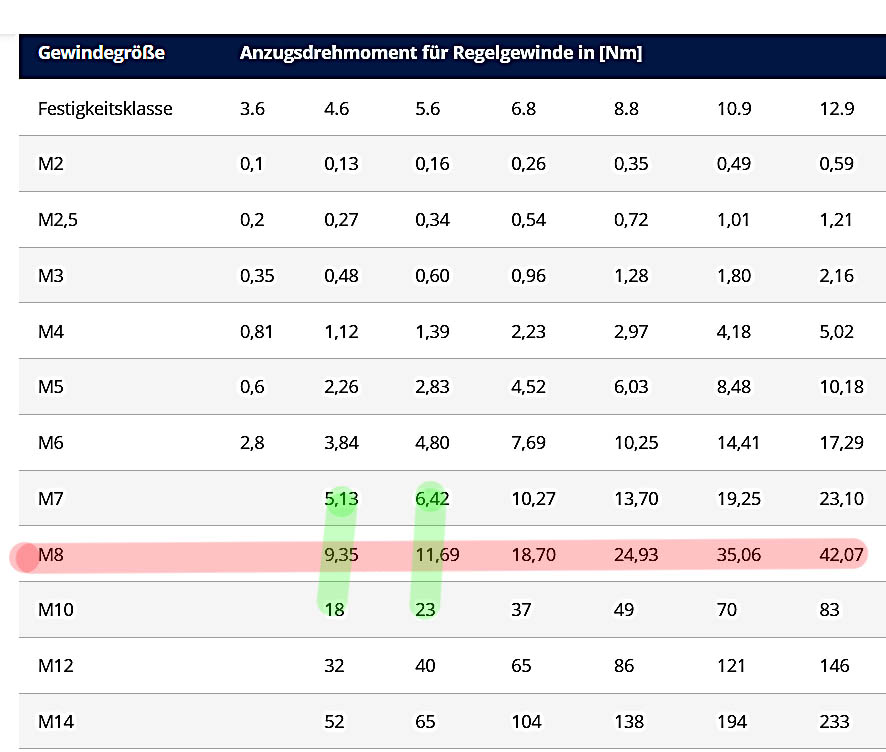The image size is (886, 752).
Task: Select the Festigkeitsklasse row label
Action: coord(105,109)
